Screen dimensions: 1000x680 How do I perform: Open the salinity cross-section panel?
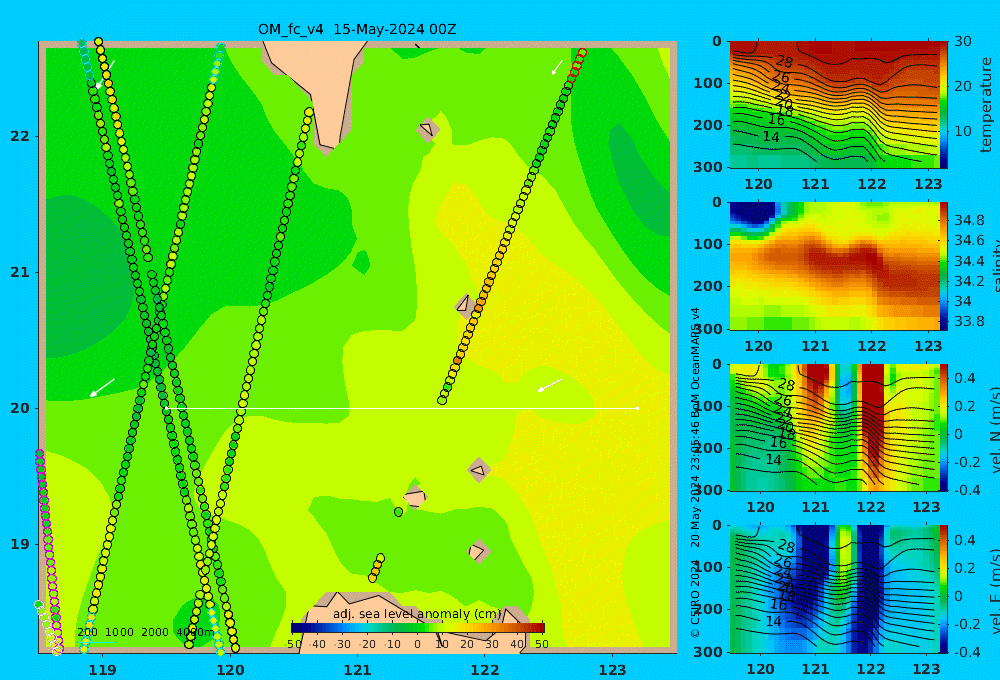point(834,266)
